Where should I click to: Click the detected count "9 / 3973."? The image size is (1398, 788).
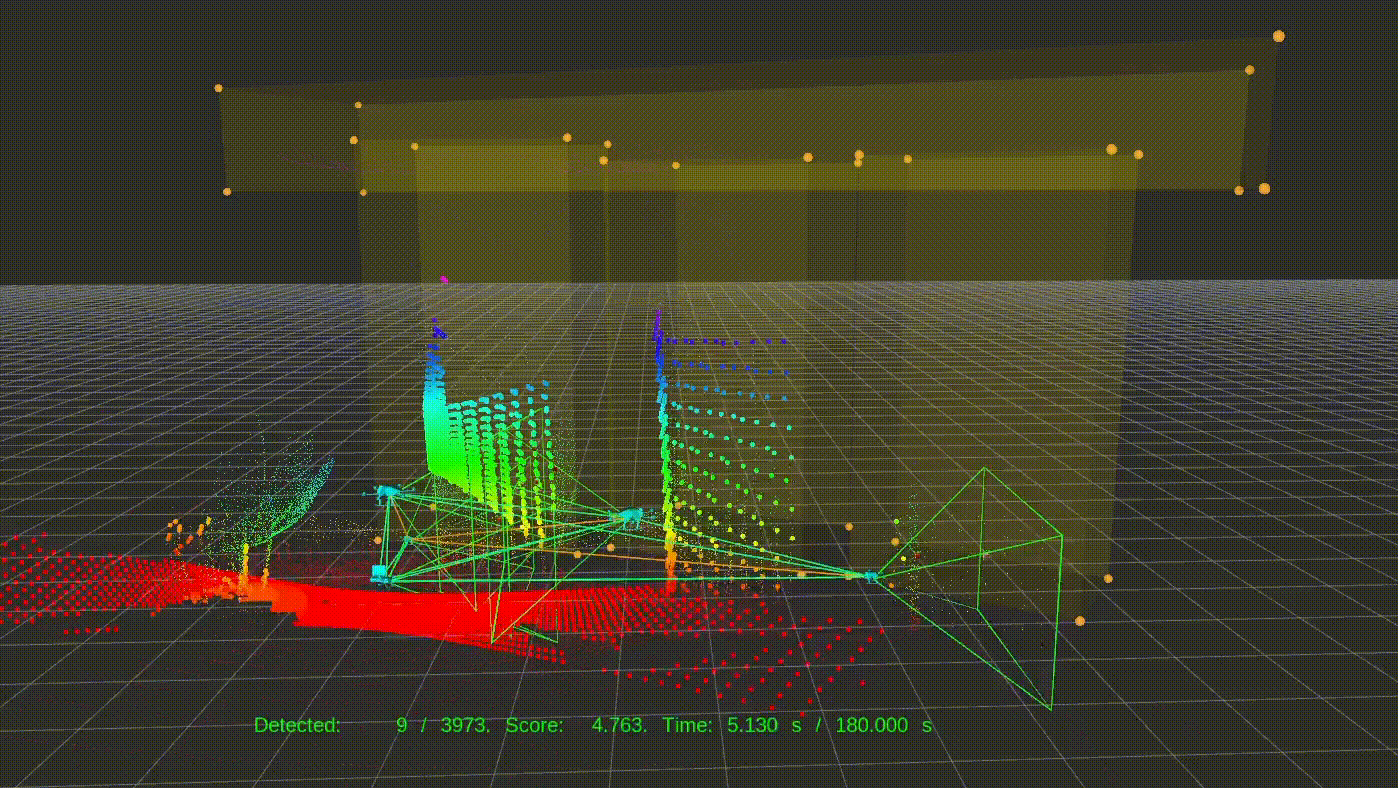pos(443,725)
